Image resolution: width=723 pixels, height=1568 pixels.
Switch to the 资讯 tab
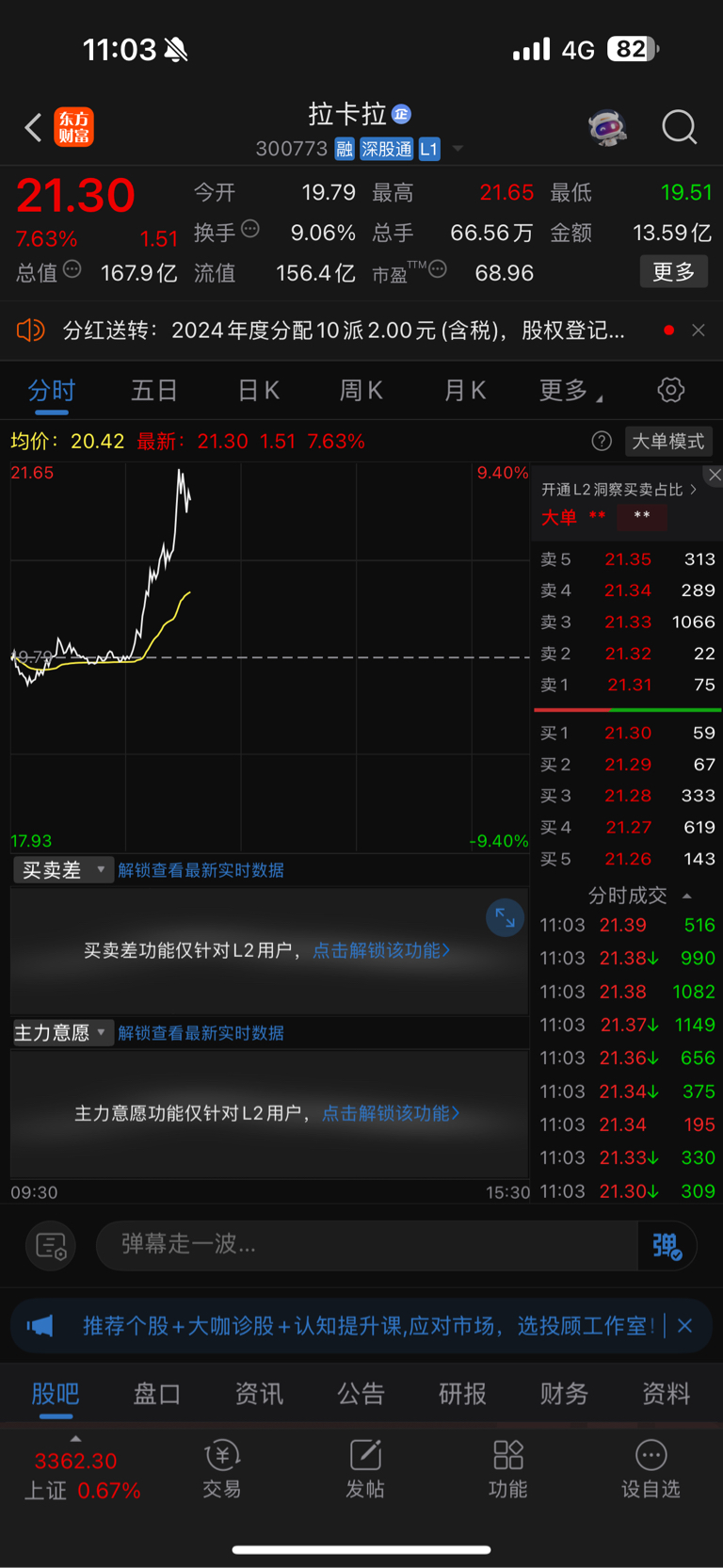259,1394
